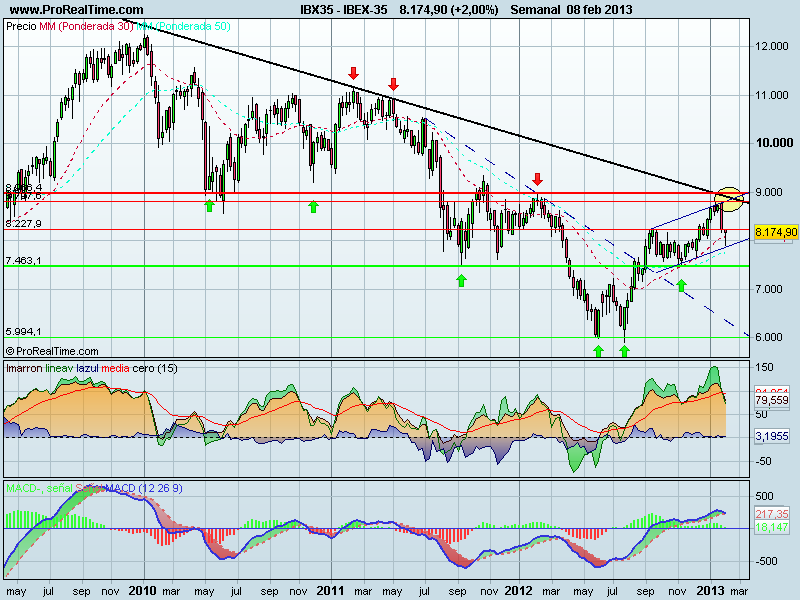Select the -500 MACD axis label

764,561
